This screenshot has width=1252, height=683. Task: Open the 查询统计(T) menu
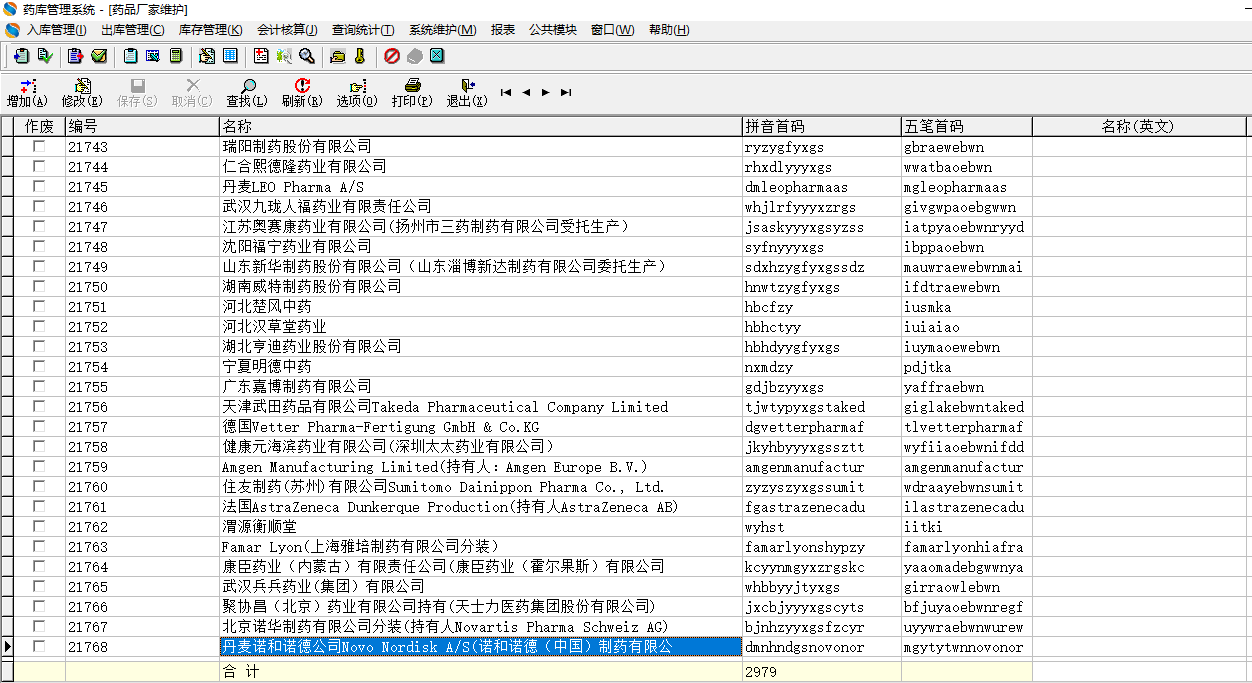pyautogui.click(x=363, y=30)
